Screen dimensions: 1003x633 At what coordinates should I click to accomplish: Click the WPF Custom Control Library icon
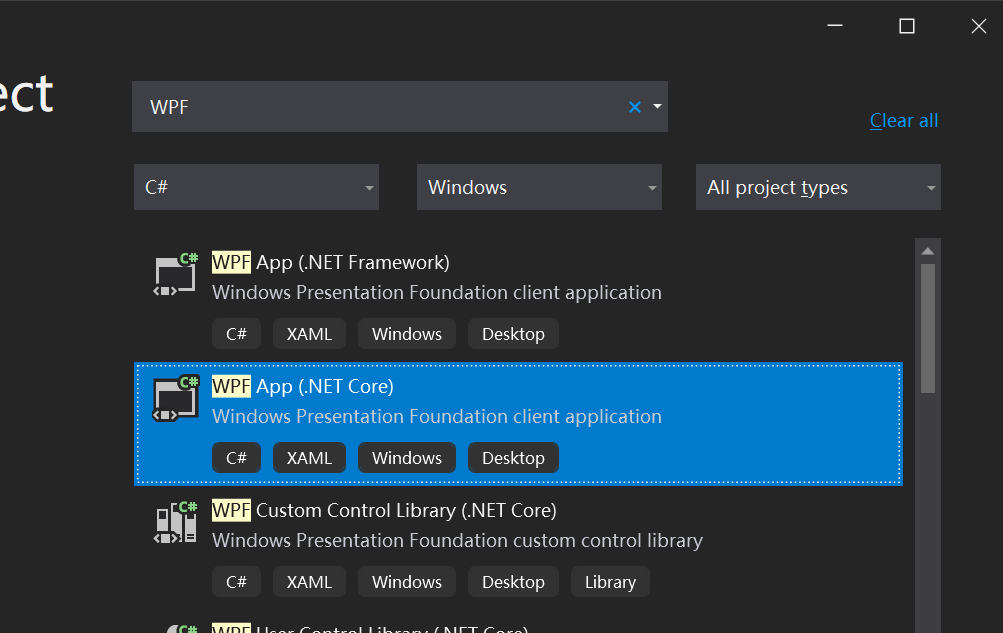[x=176, y=522]
